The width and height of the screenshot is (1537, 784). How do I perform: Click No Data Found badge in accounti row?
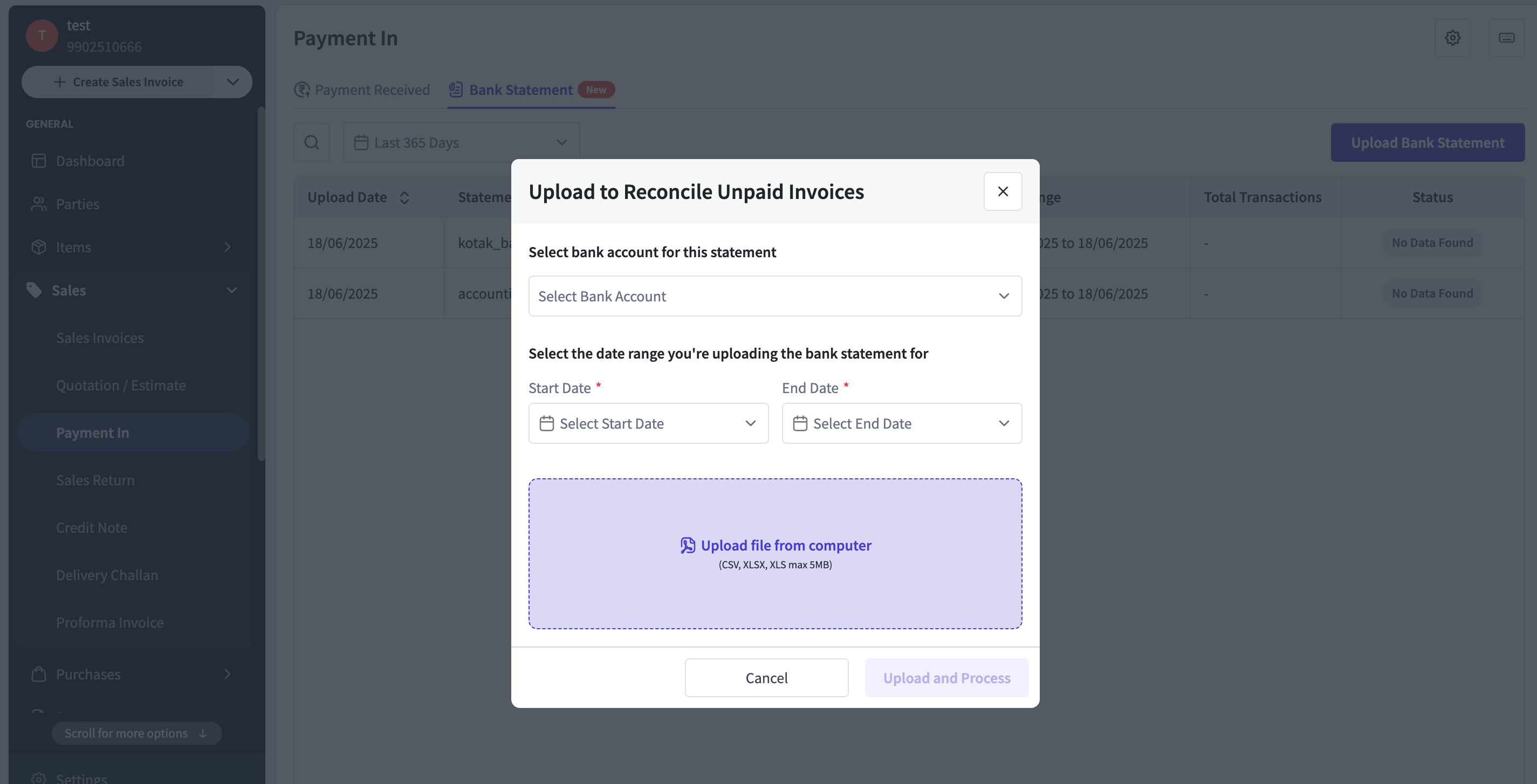click(x=1432, y=293)
